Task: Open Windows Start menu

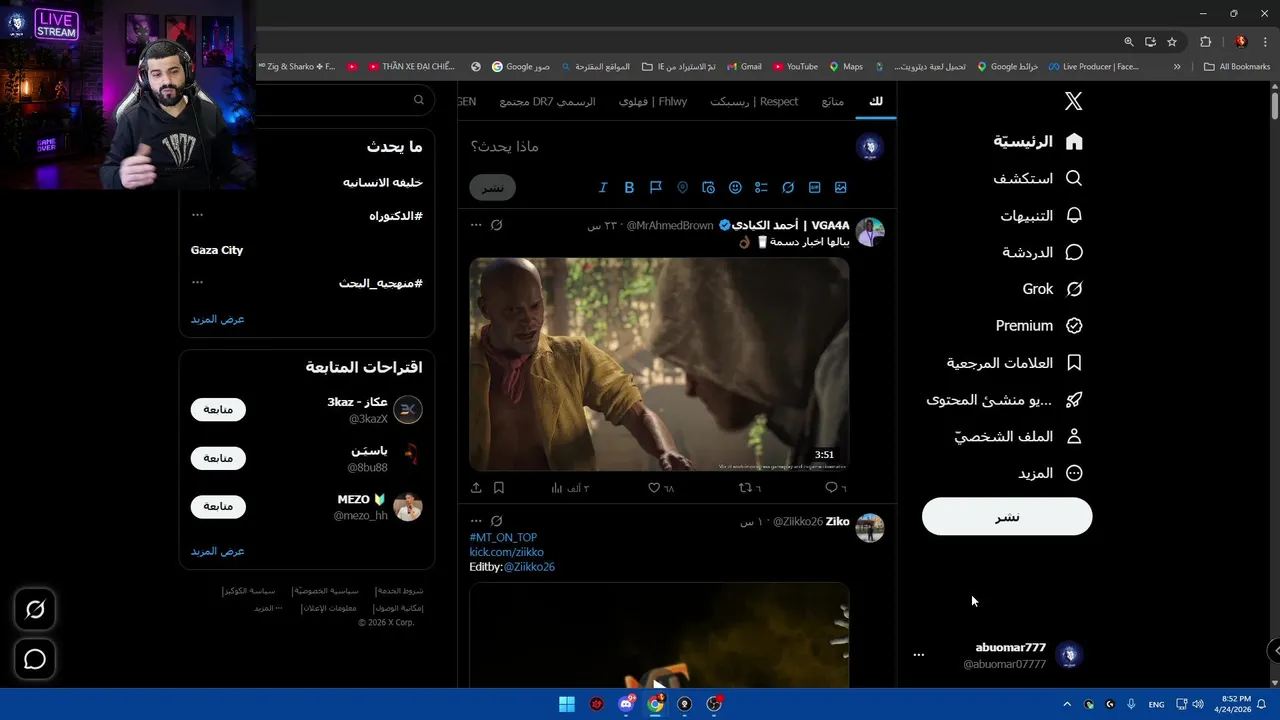Action: pos(567,704)
